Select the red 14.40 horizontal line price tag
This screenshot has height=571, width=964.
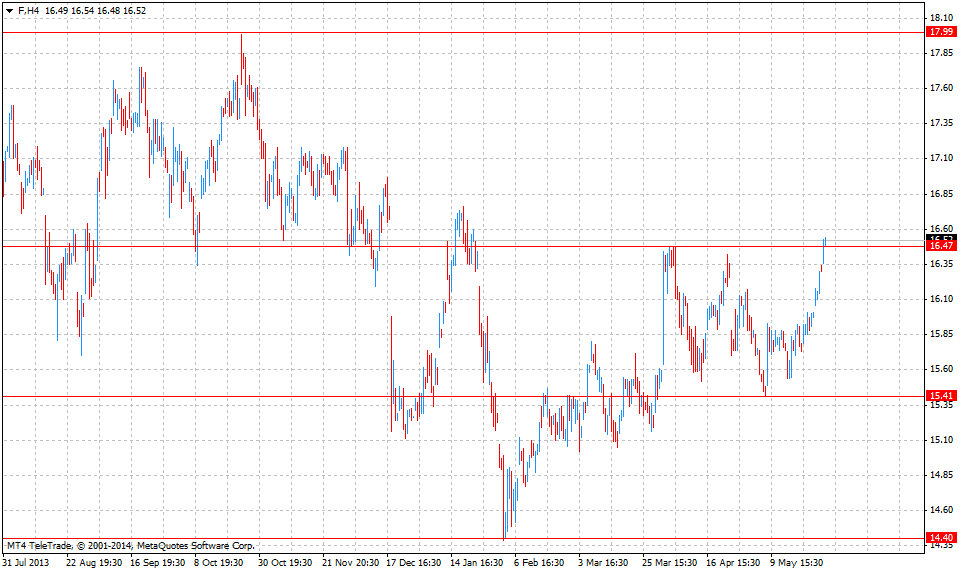coord(941,538)
